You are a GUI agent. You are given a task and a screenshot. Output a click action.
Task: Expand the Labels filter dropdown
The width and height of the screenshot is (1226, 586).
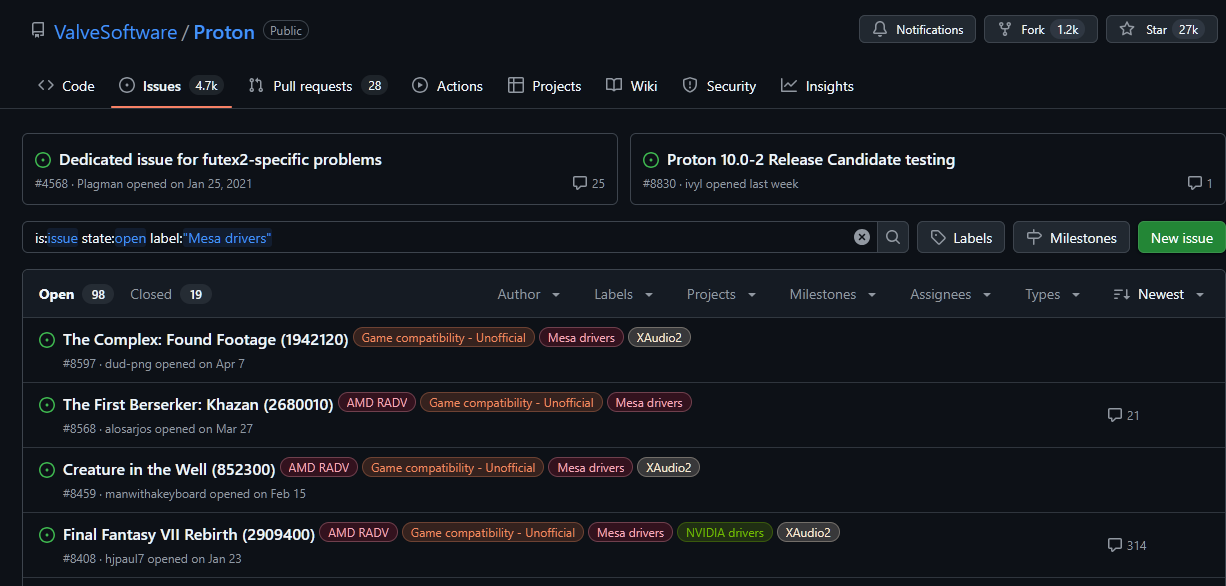coord(623,294)
